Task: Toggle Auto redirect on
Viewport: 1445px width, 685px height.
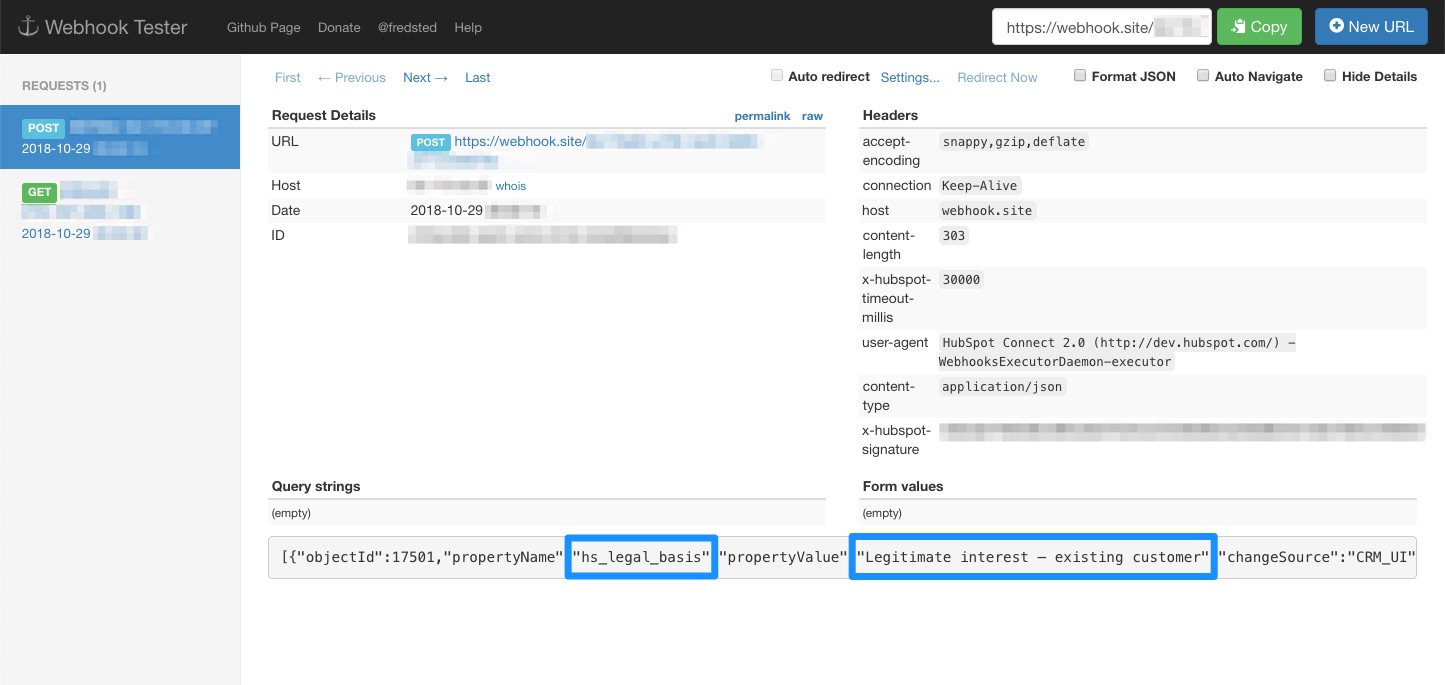Action: coord(777,75)
